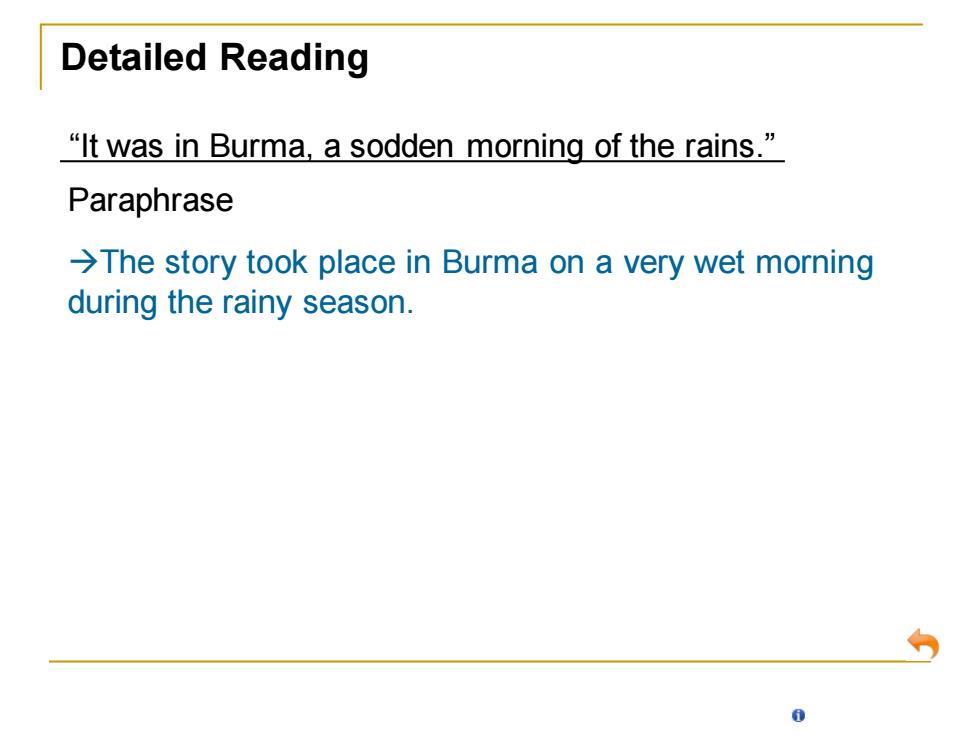This screenshot has height=735, width=980.
Task: Click the word 'season.' in paraphrase
Action: 358,302
